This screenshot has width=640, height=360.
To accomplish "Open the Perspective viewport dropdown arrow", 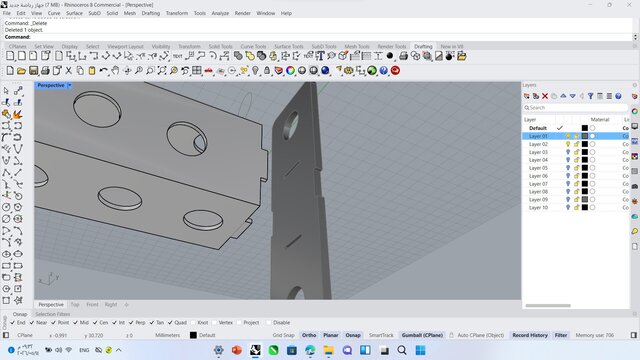I will [x=69, y=85].
